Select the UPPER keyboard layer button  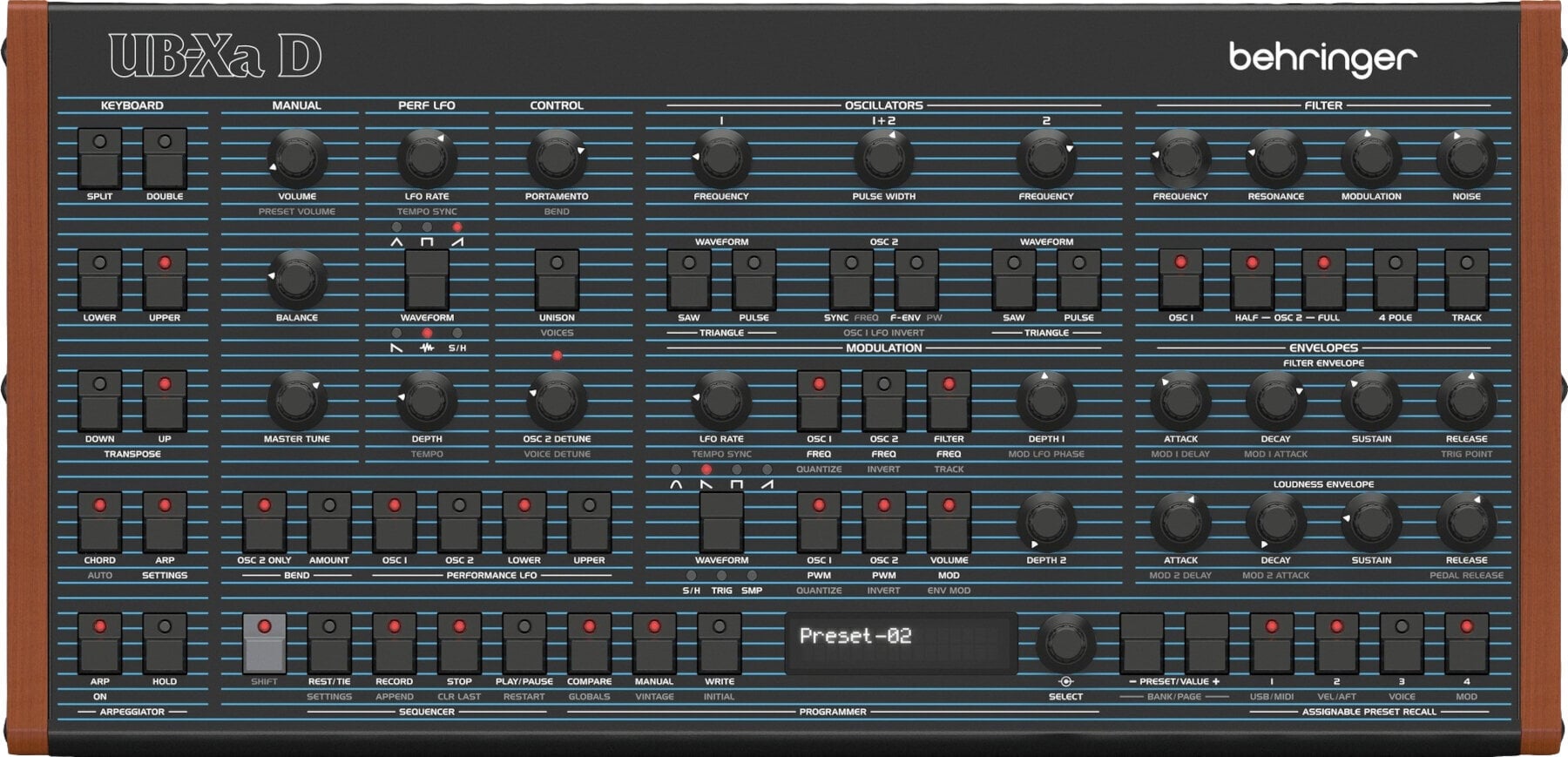point(165,280)
